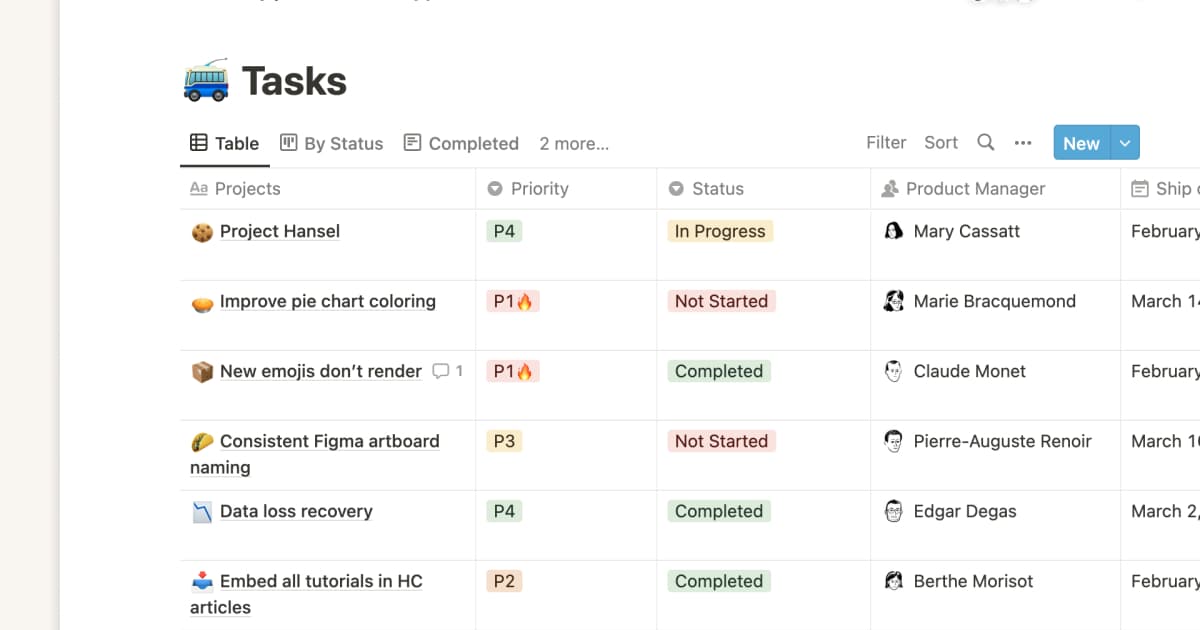Click the trolleybus emoji beside Tasks title
The image size is (1200, 630).
click(x=204, y=81)
